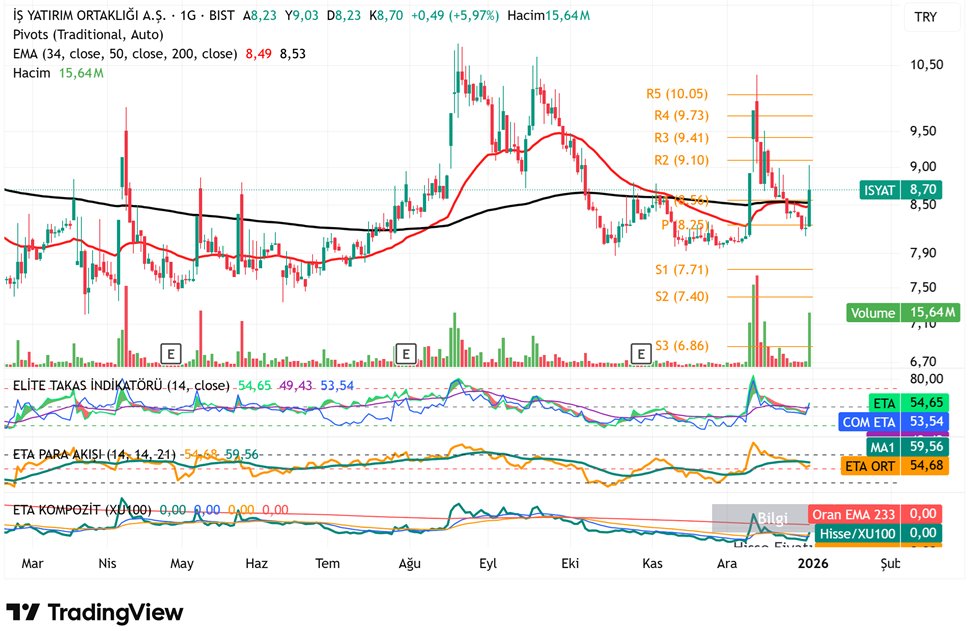This screenshot has width=970, height=631.
Task: Click the Eyl label on time axis
Action: [x=487, y=564]
